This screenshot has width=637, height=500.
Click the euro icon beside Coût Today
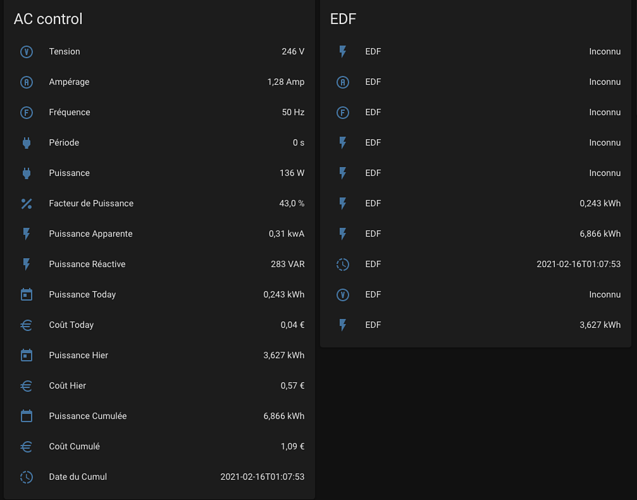pos(26,325)
